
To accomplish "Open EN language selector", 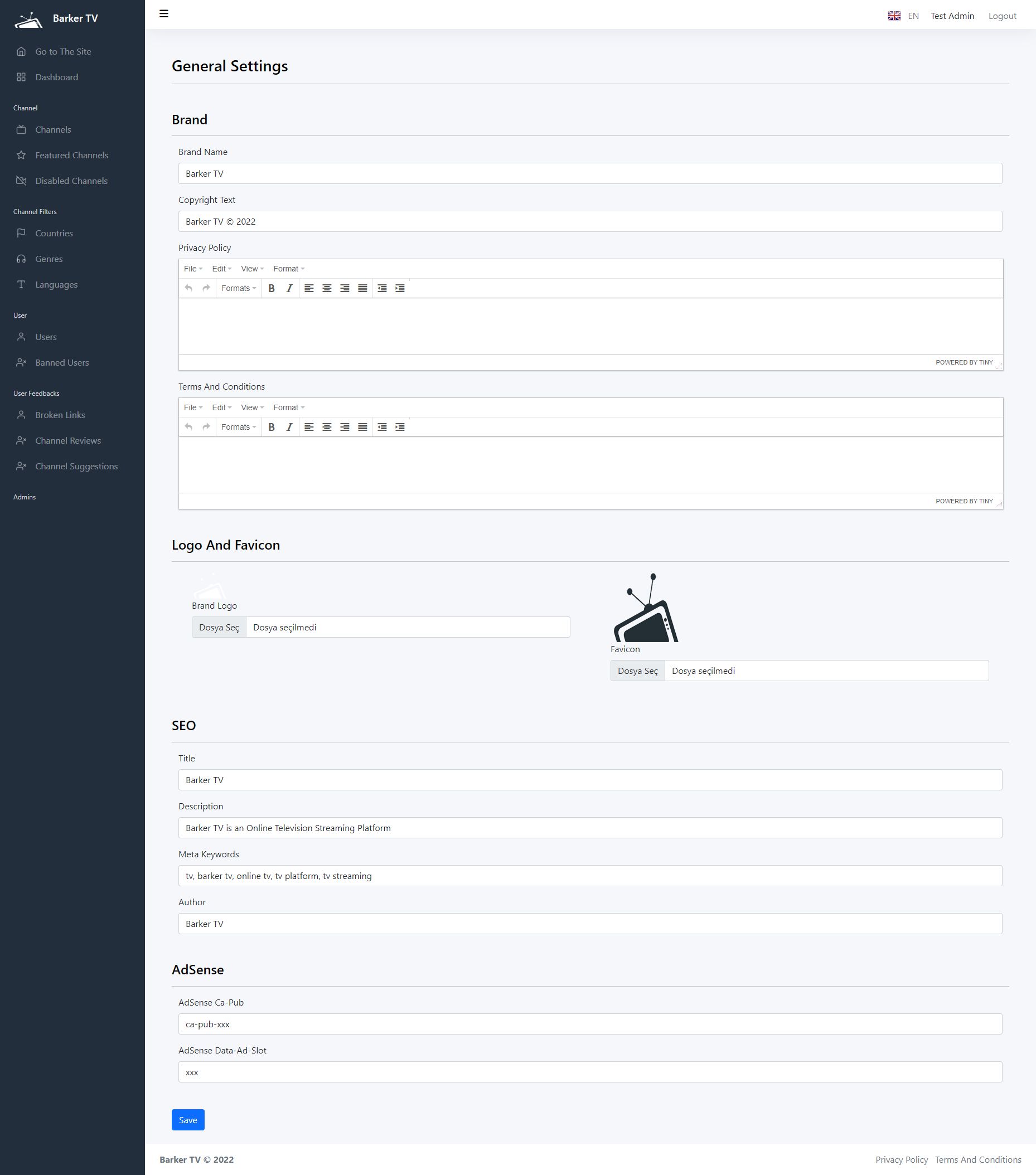I will pos(913,16).
